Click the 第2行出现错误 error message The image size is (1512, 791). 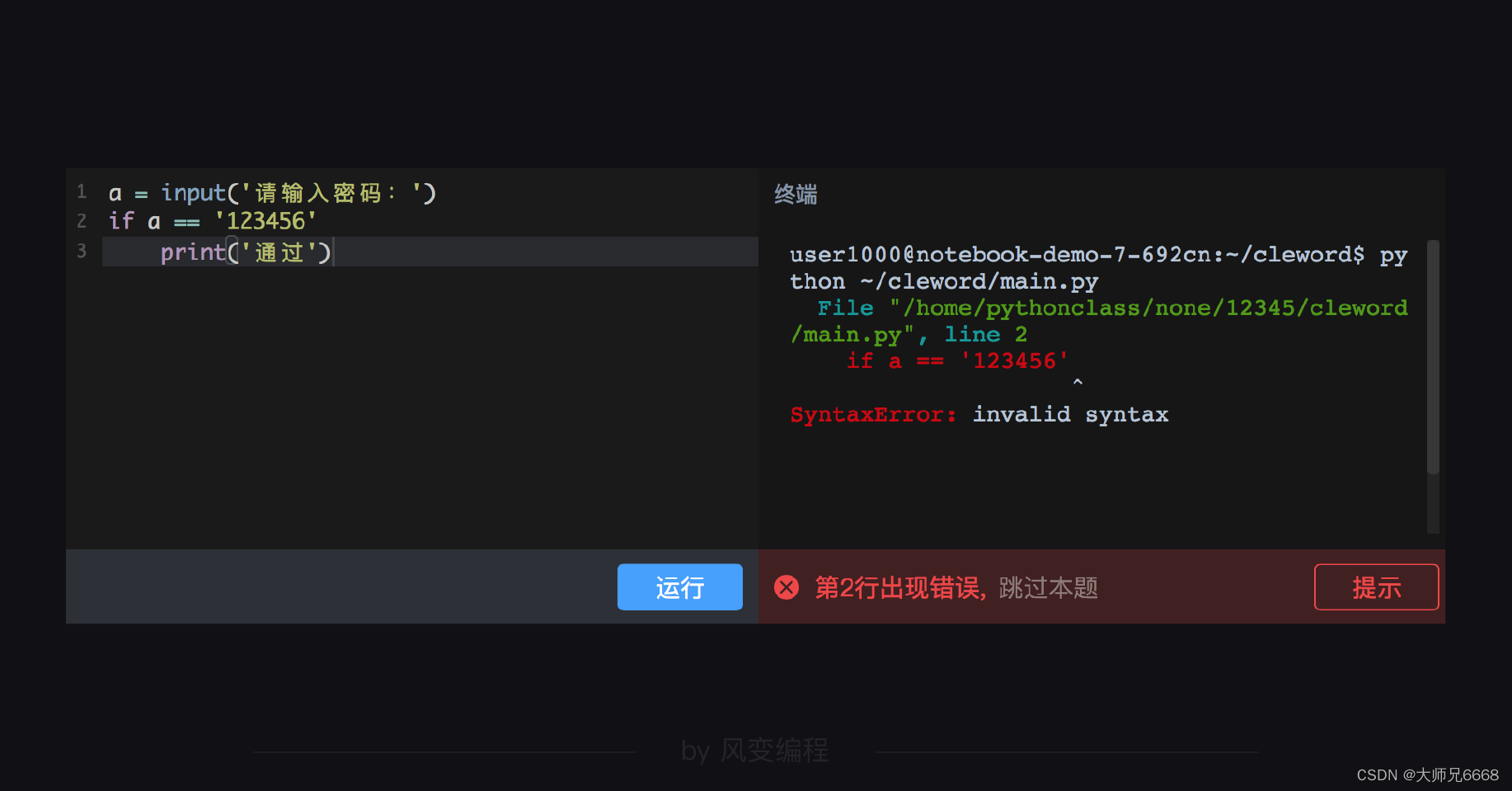pos(899,588)
